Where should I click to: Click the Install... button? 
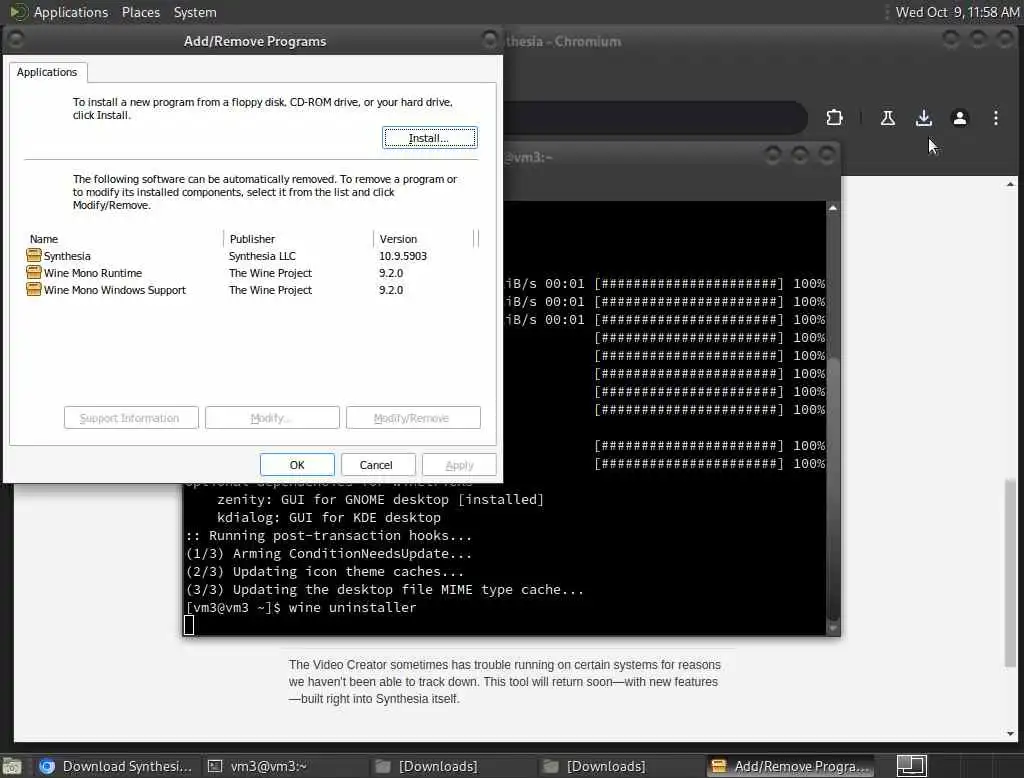coord(429,138)
